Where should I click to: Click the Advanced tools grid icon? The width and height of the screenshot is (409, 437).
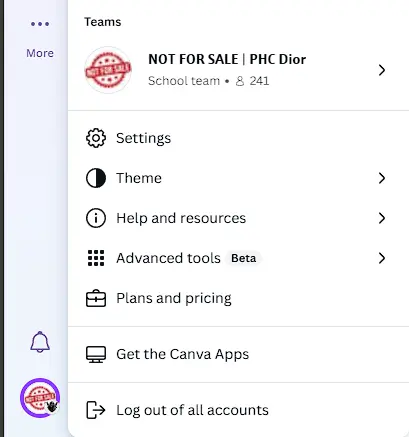[96, 258]
